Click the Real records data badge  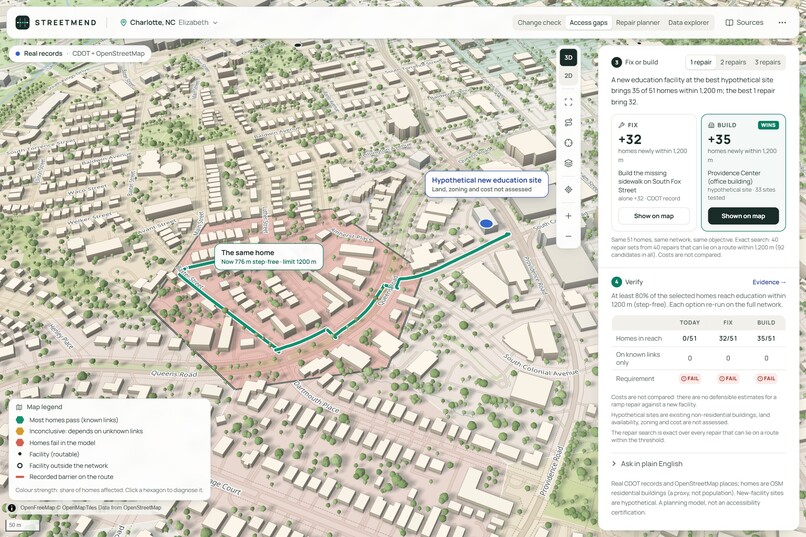click(80, 53)
